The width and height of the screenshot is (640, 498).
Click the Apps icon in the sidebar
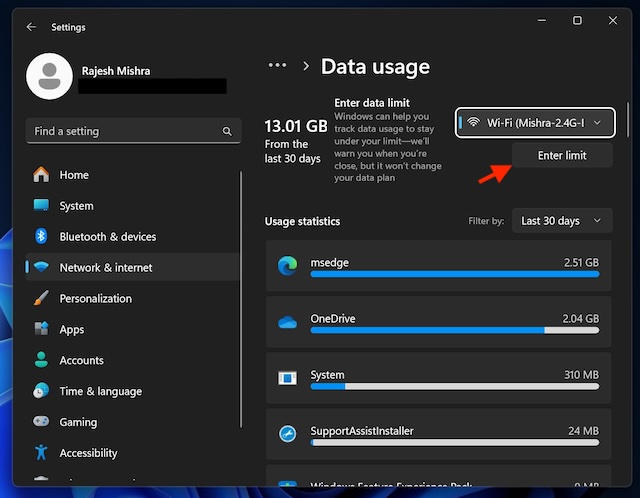click(x=41, y=329)
